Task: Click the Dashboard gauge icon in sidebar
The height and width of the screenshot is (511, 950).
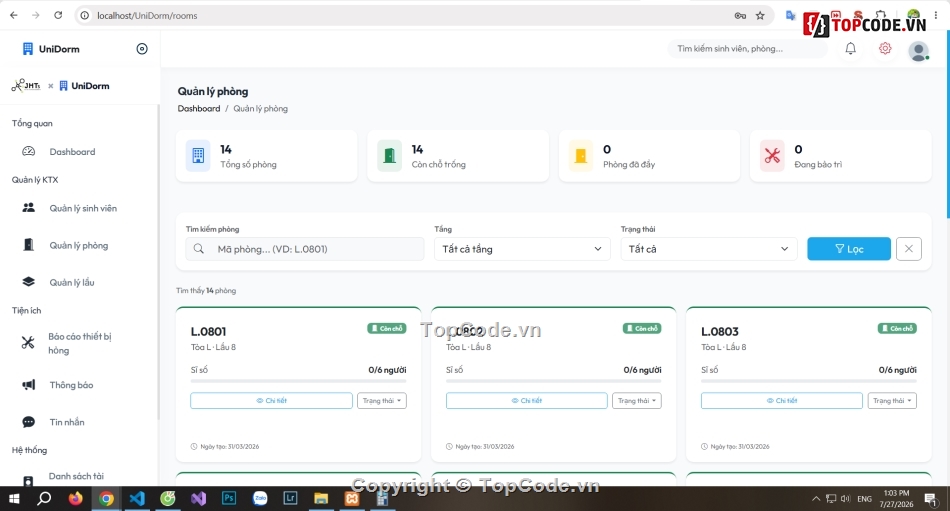Action: tap(28, 152)
